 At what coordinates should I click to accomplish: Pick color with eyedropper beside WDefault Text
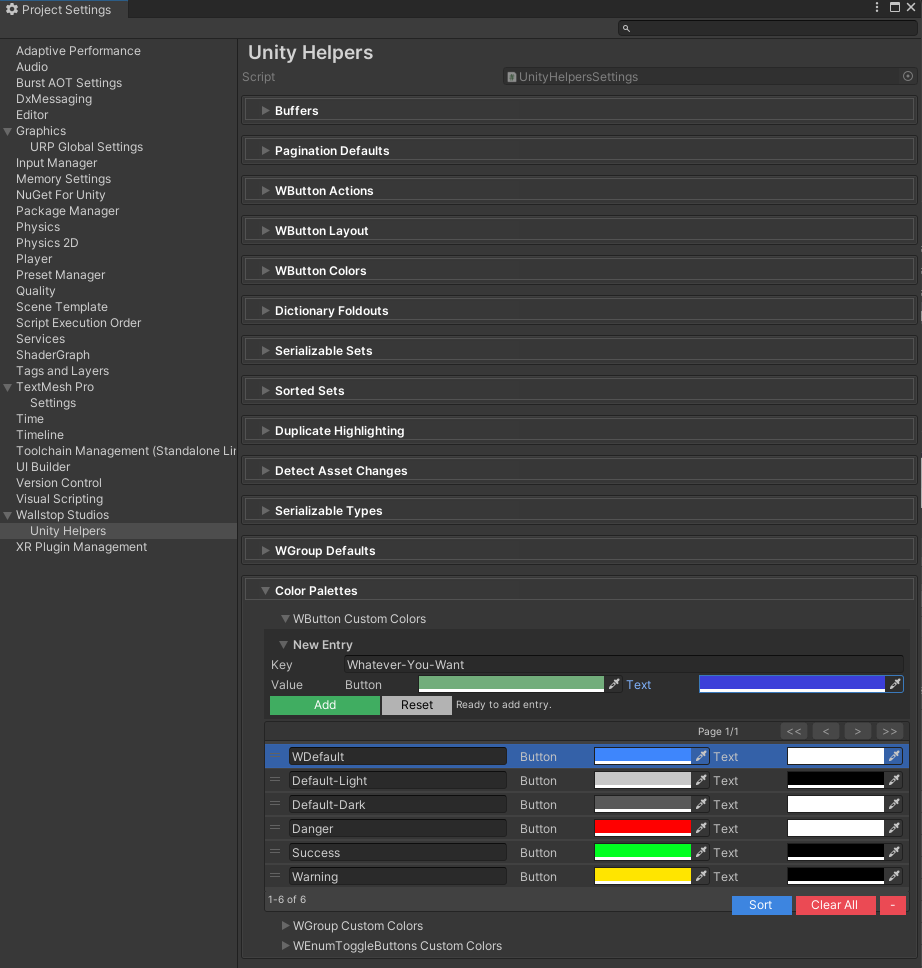pyautogui.click(x=893, y=756)
